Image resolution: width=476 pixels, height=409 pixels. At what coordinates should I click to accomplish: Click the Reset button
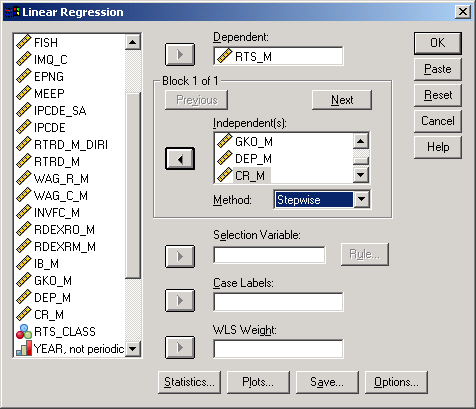coord(438,95)
